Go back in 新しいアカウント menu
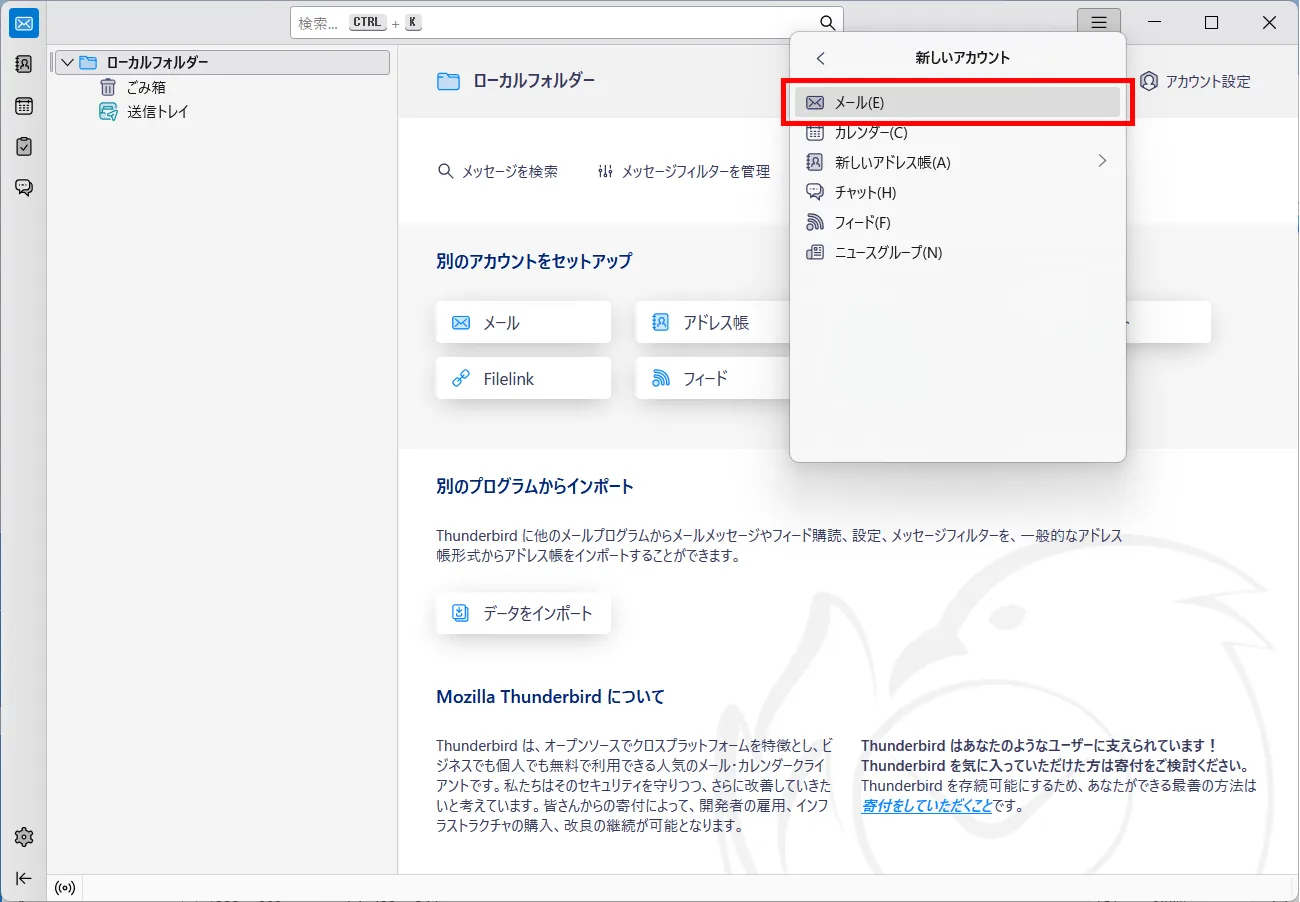 pyautogui.click(x=821, y=58)
